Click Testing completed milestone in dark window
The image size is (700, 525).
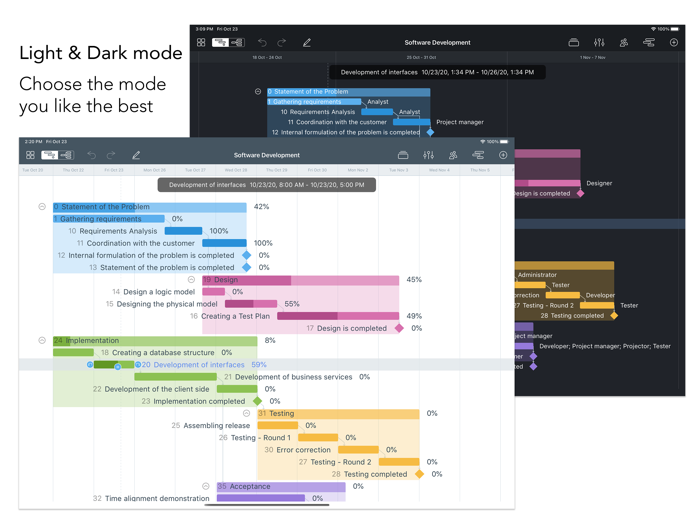point(614,316)
